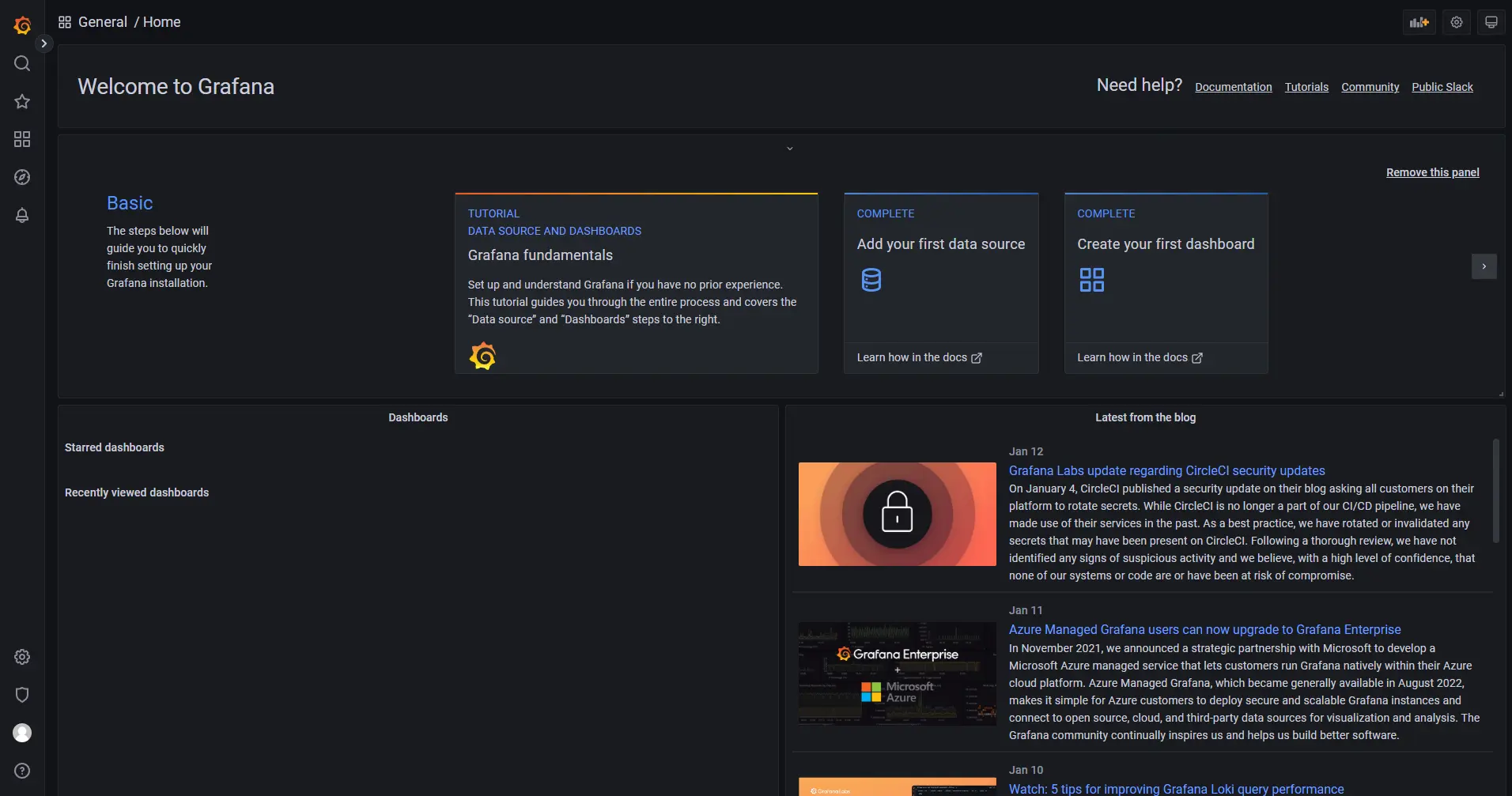Open dashboard settings gear in top bar

[x=1456, y=22]
